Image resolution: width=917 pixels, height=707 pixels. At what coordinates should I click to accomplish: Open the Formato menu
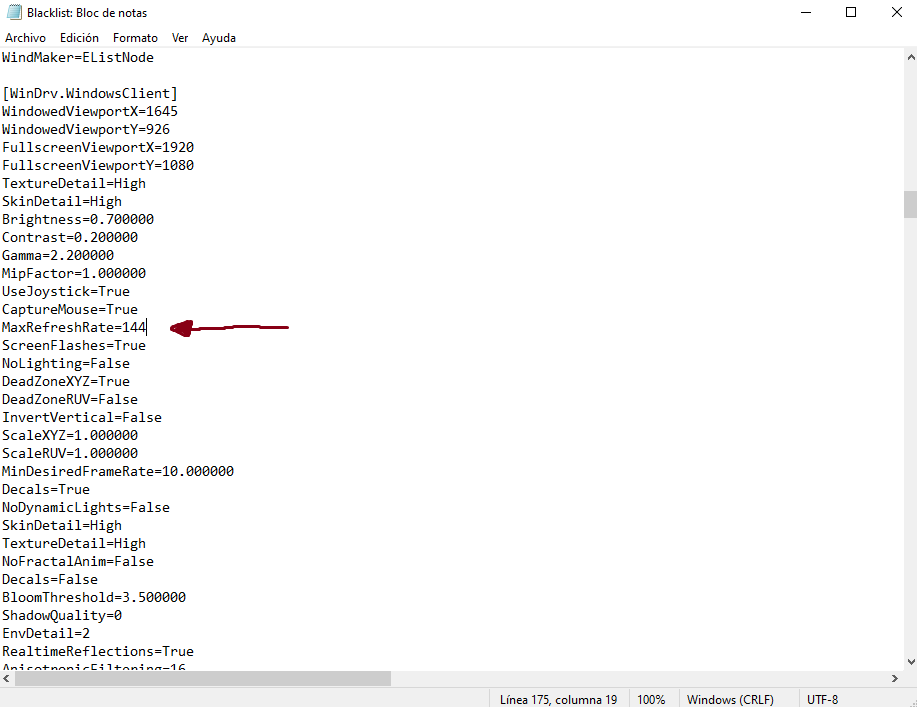(x=135, y=38)
